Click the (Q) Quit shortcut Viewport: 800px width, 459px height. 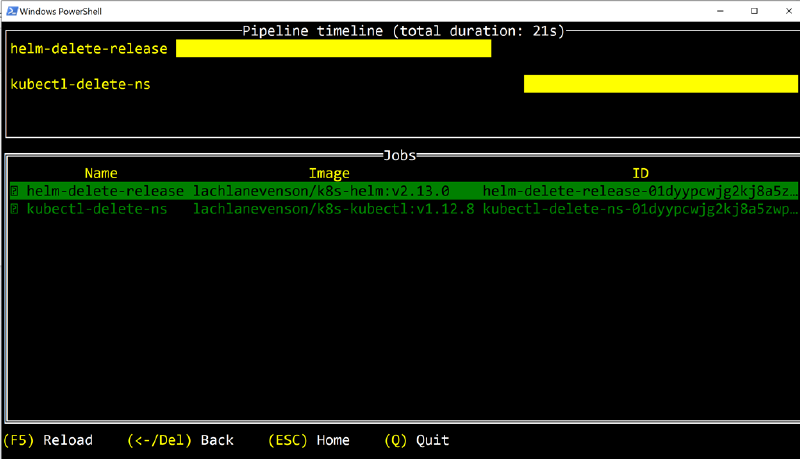click(416, 440)
